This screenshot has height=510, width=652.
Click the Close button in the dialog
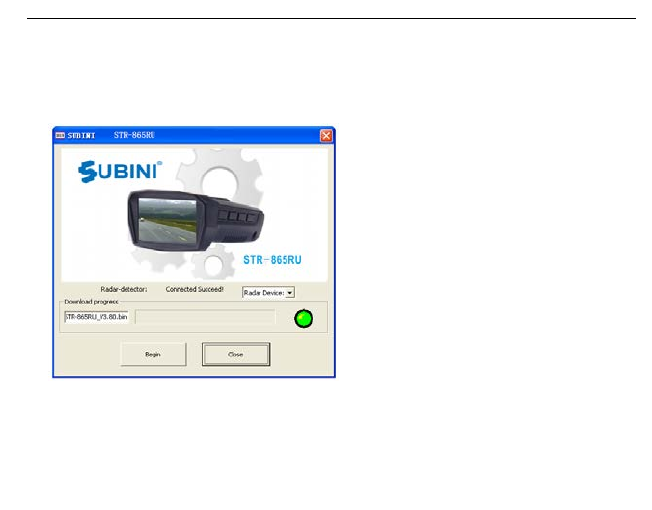(x=236, y=354)
